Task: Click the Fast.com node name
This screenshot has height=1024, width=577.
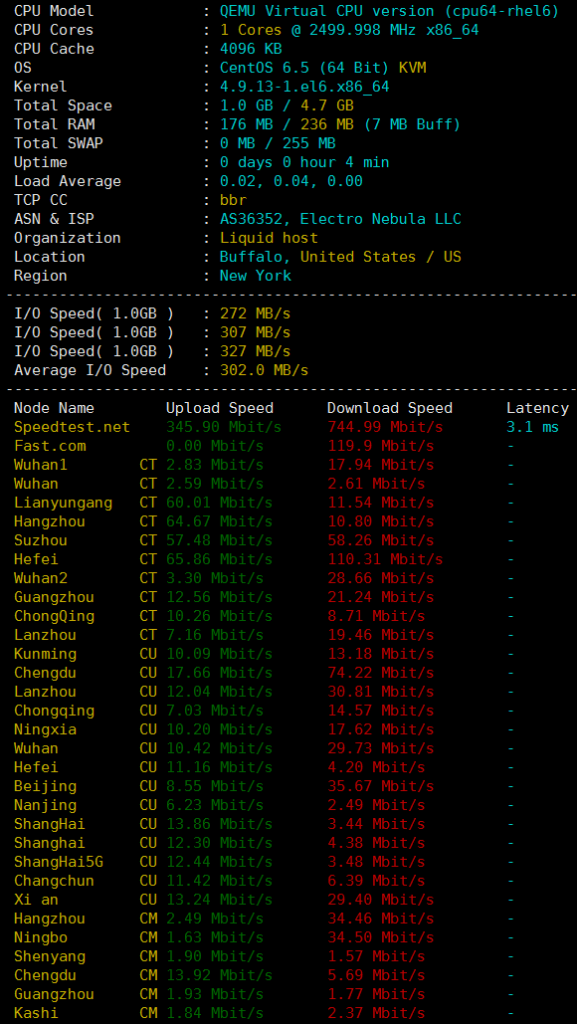Action: [x=50, y=446]
